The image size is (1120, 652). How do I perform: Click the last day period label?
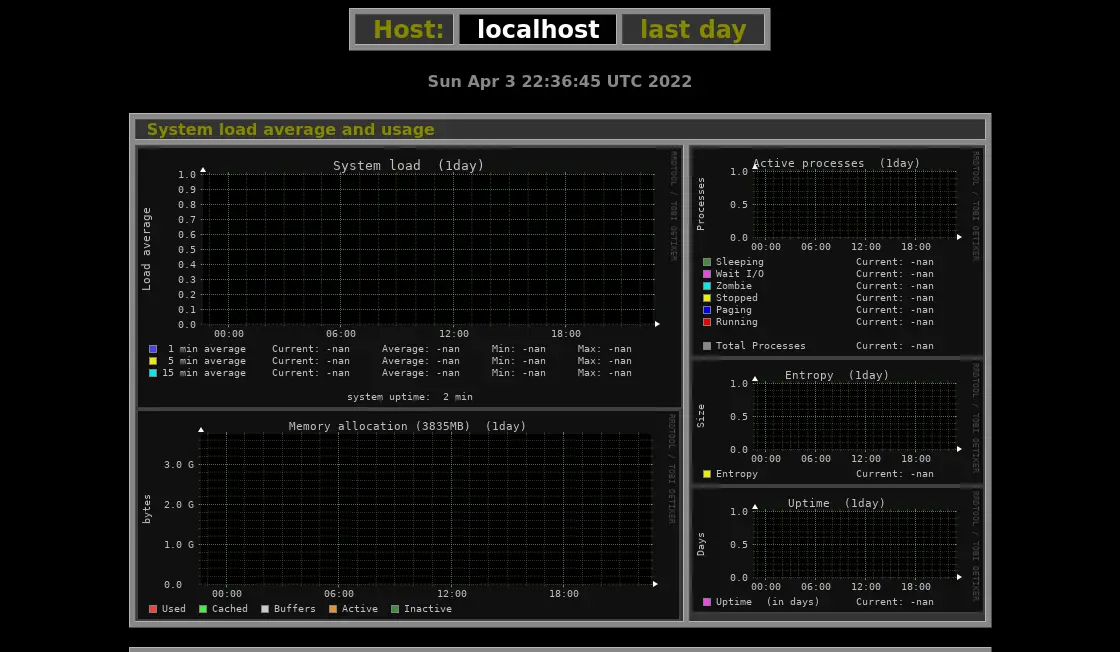coord(693,29)
